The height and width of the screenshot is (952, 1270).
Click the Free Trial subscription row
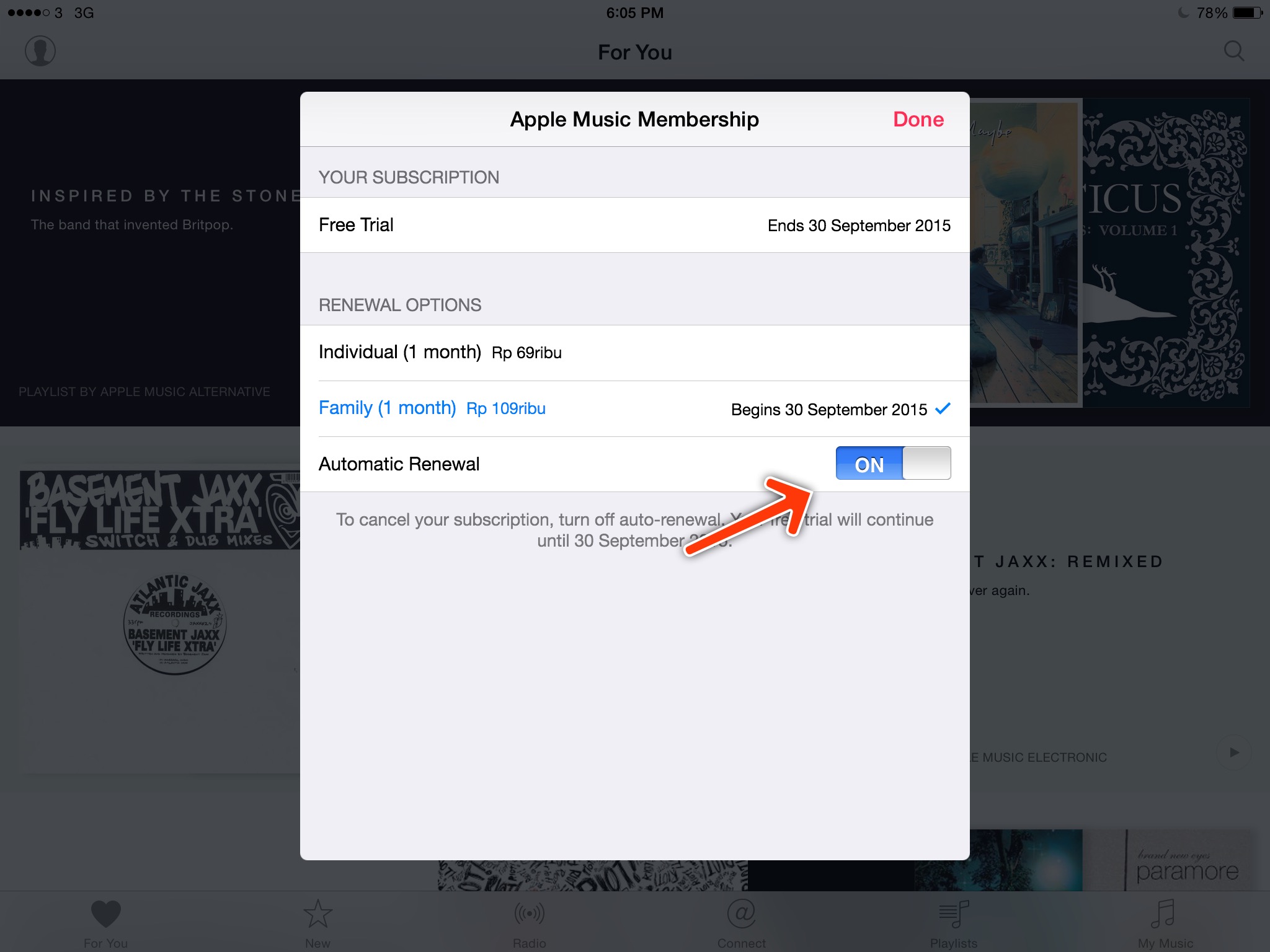635,225
